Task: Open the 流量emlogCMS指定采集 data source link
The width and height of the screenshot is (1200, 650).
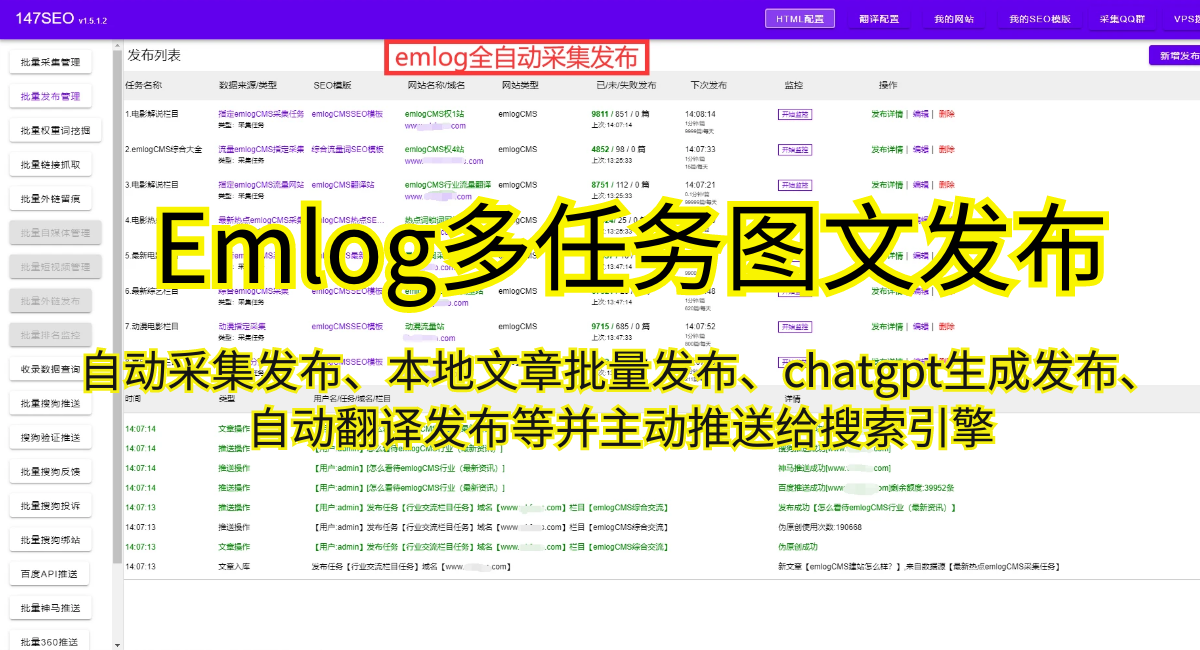Action: pyautogui.click(x=261, y=149)
